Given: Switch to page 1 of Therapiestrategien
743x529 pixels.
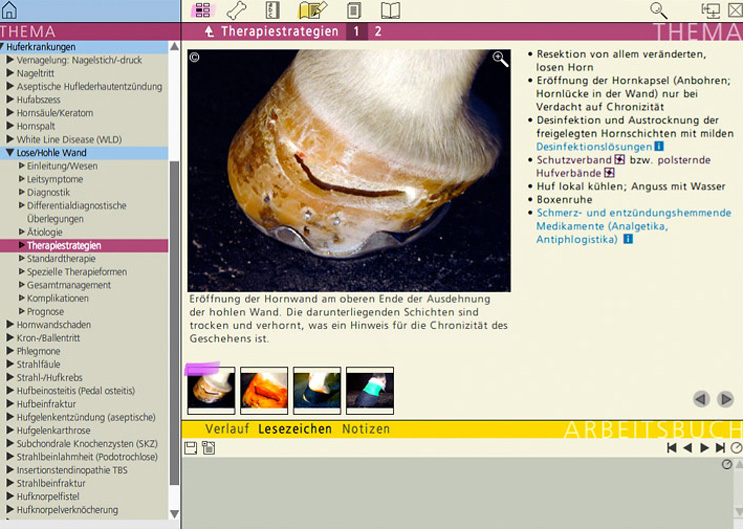Looking at the screenshot, I should coord(356,32).
